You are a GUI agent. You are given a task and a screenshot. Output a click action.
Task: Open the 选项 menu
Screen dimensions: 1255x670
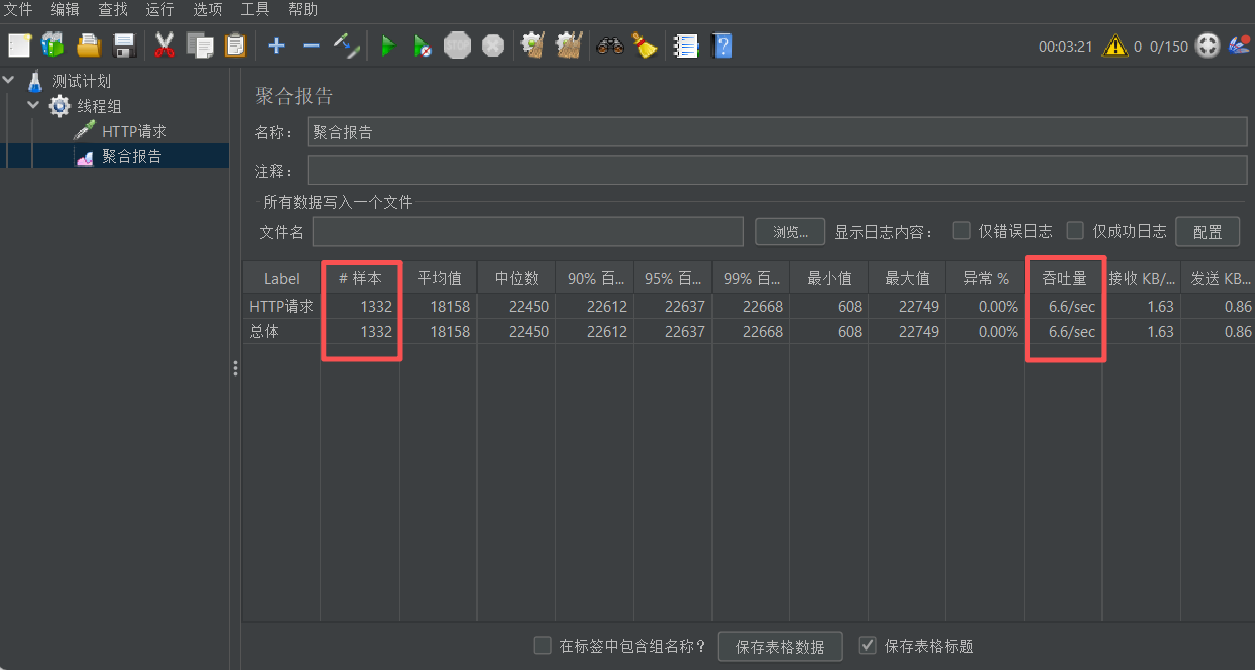pyautogui.click(x=207, y=10)
